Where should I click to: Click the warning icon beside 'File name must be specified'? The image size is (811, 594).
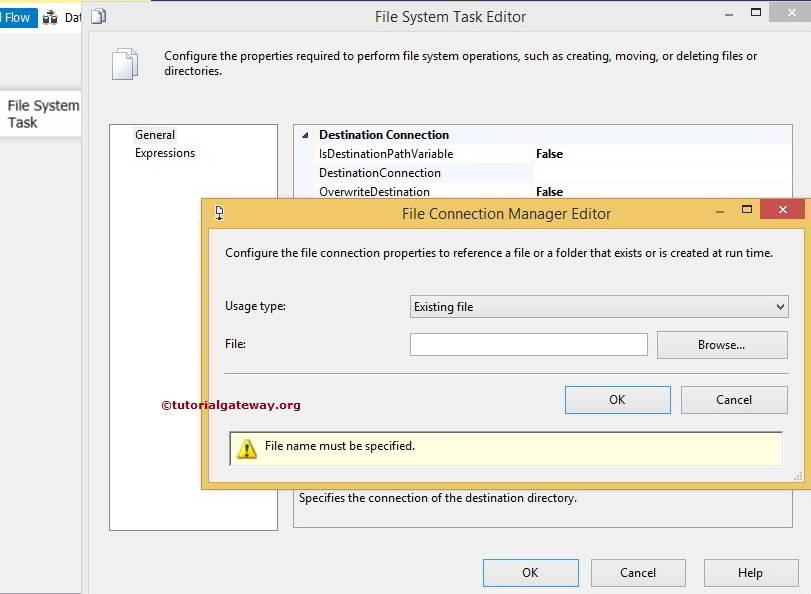click(x=245, y=446)
